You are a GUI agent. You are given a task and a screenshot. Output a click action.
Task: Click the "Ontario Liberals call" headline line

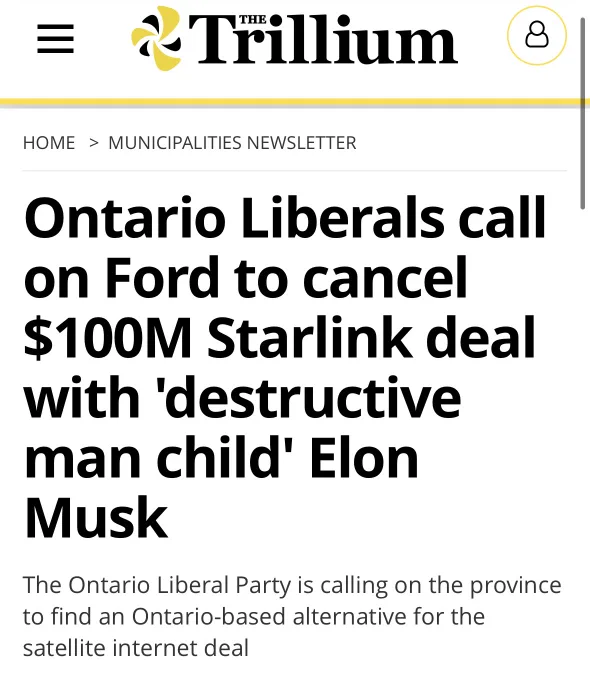(285, 218)
